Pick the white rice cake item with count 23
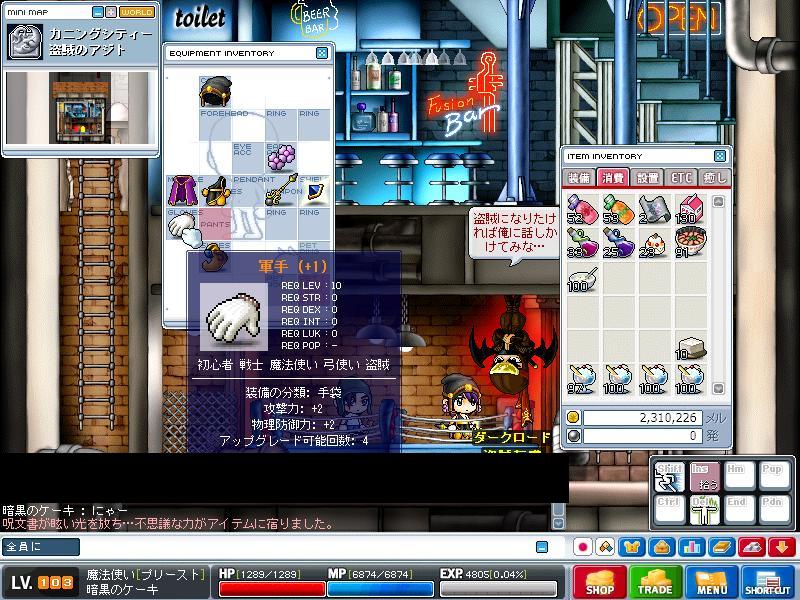The height and width of the screenshot is (600, 800). 654,243
